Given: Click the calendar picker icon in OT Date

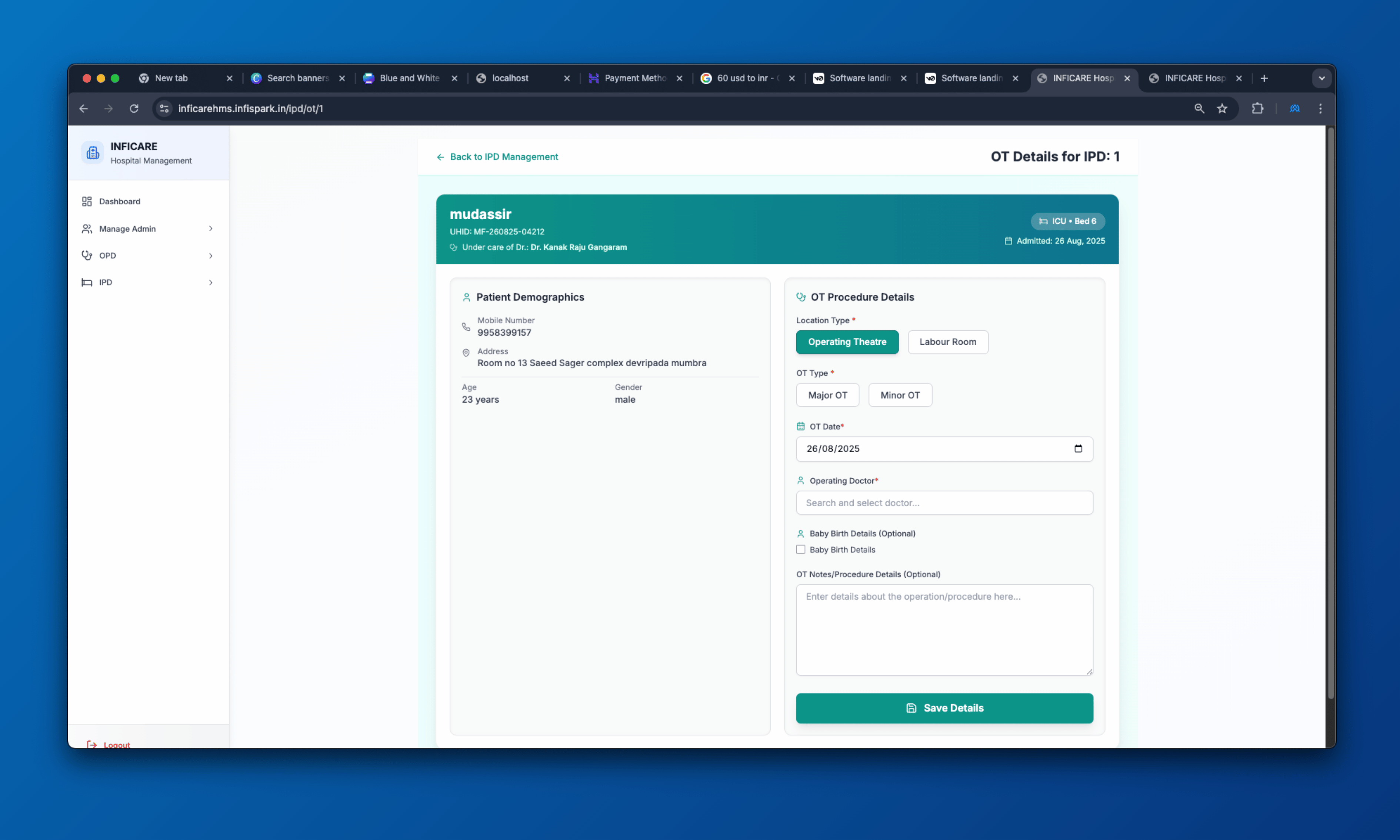Looking at the screenshot, I should 1077,448.
